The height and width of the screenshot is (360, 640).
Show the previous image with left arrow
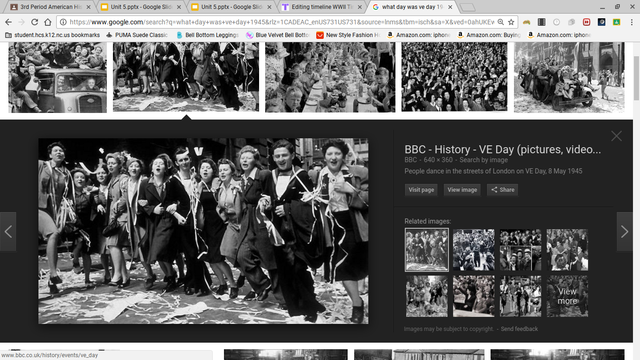[x=8, y=231]
